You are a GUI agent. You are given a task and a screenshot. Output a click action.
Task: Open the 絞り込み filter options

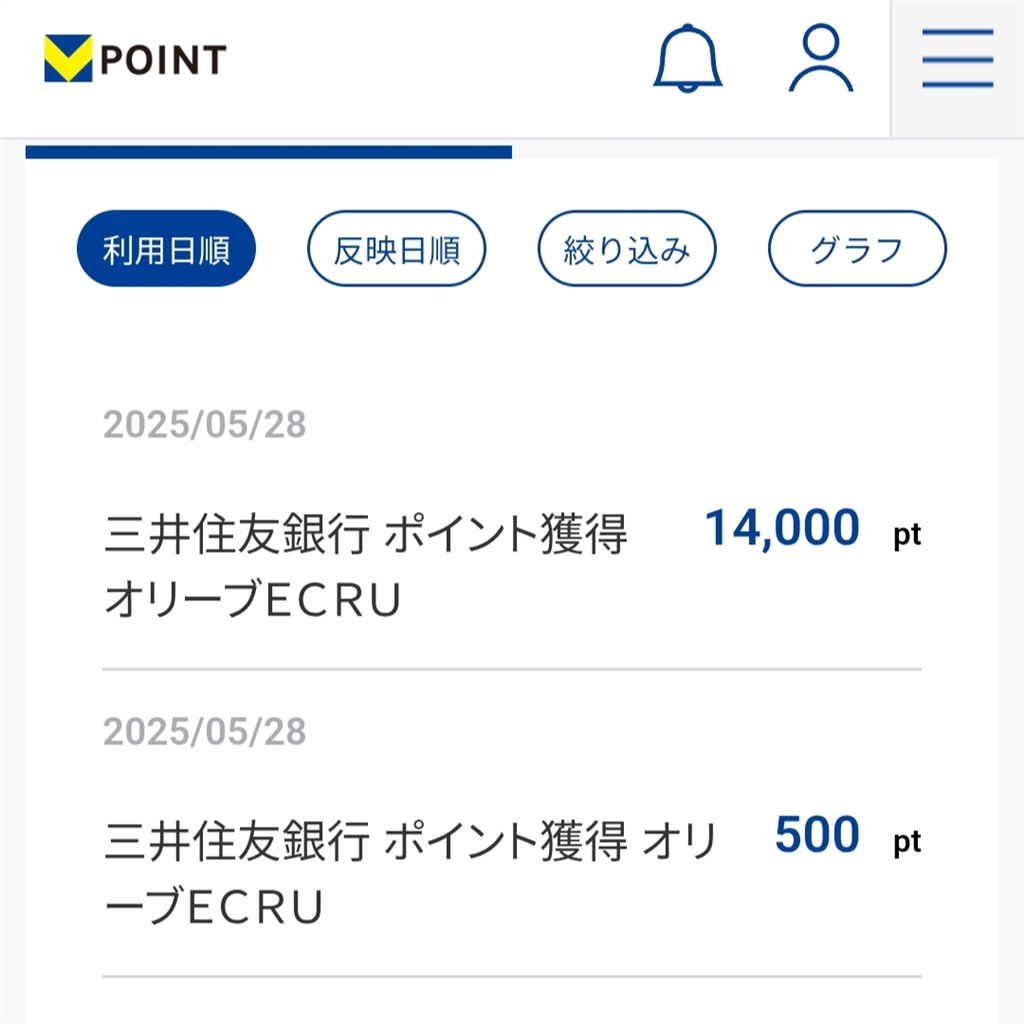pyautogui.click(x=627, y=249)
